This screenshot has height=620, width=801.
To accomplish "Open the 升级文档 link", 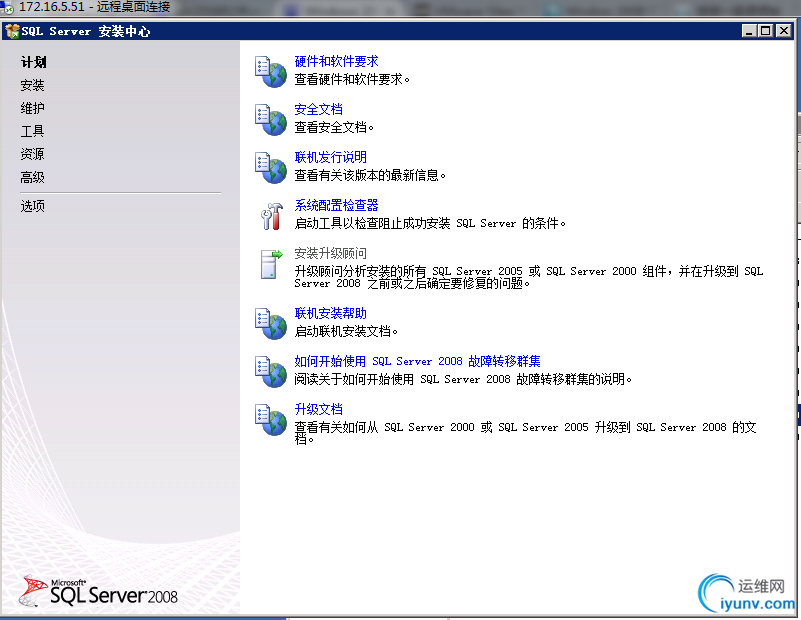I will 318,409.
